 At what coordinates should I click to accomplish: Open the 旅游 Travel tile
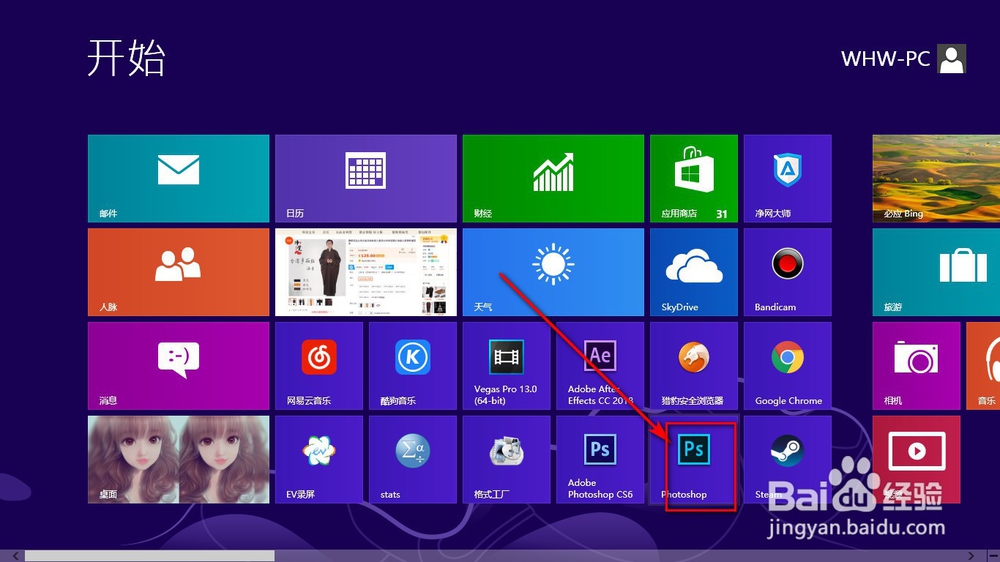936,272
